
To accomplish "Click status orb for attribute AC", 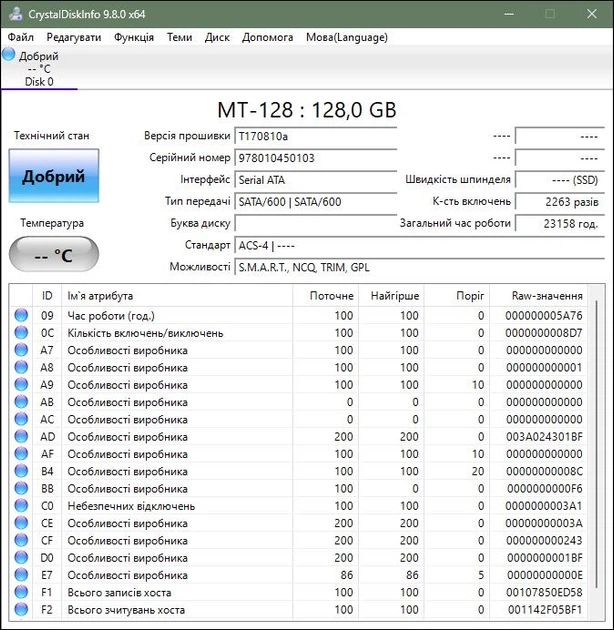I will (21, 419).
